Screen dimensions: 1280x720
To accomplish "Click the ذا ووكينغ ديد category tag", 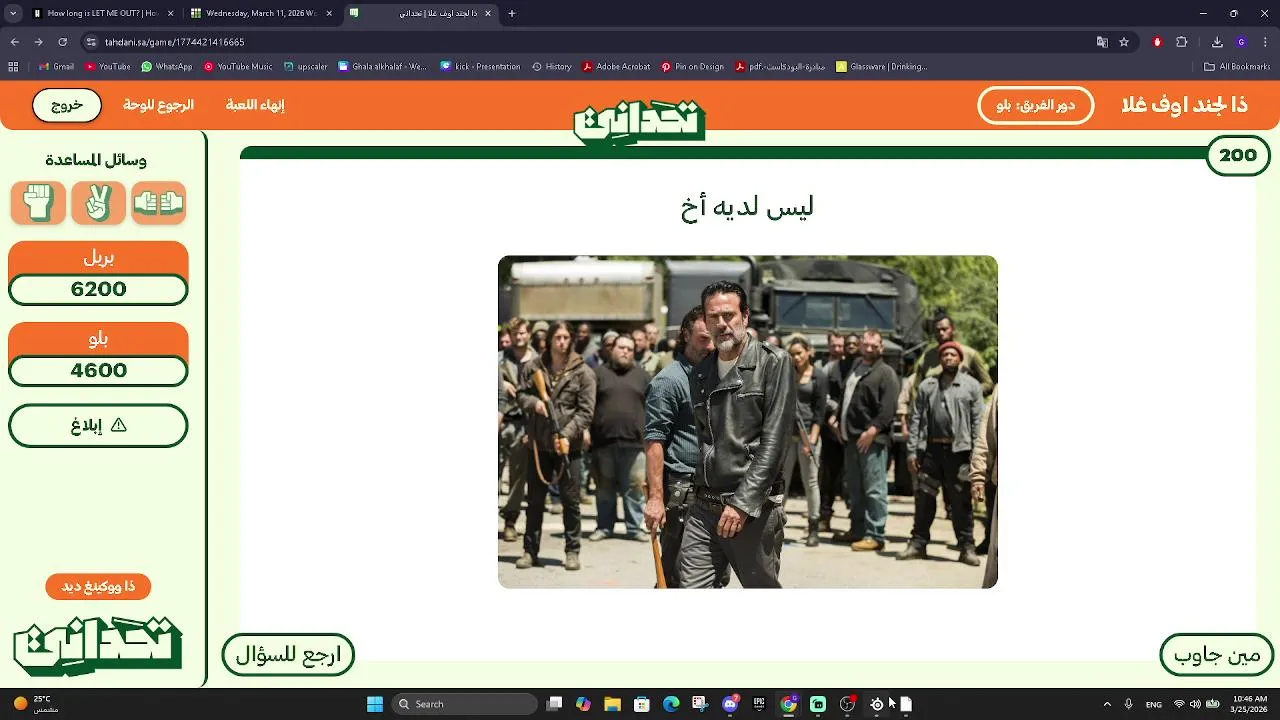I will click(98, 586).
